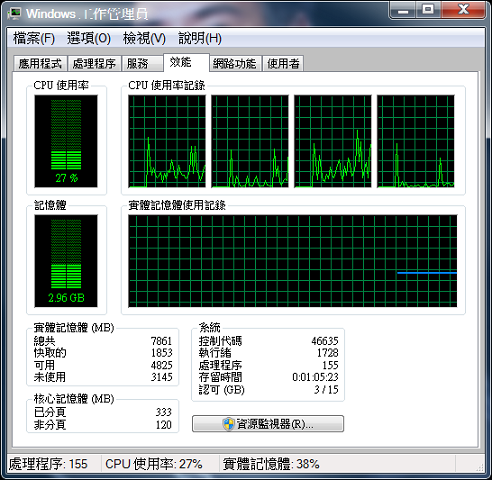Click the 執行緒 value 1728
The width and height of the screenshot is (492, 480).
[x=328, y=353]
